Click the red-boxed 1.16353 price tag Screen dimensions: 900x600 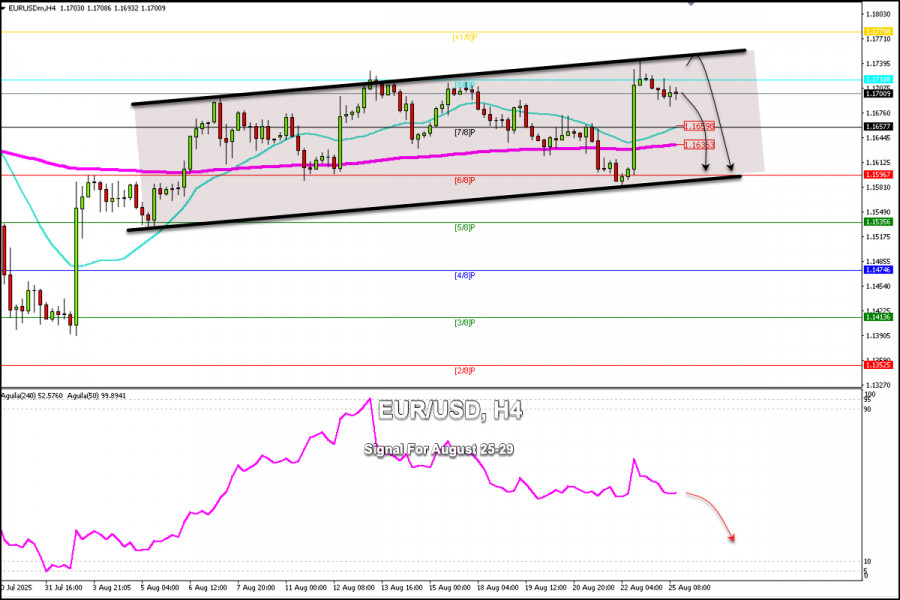click(699, 145)
